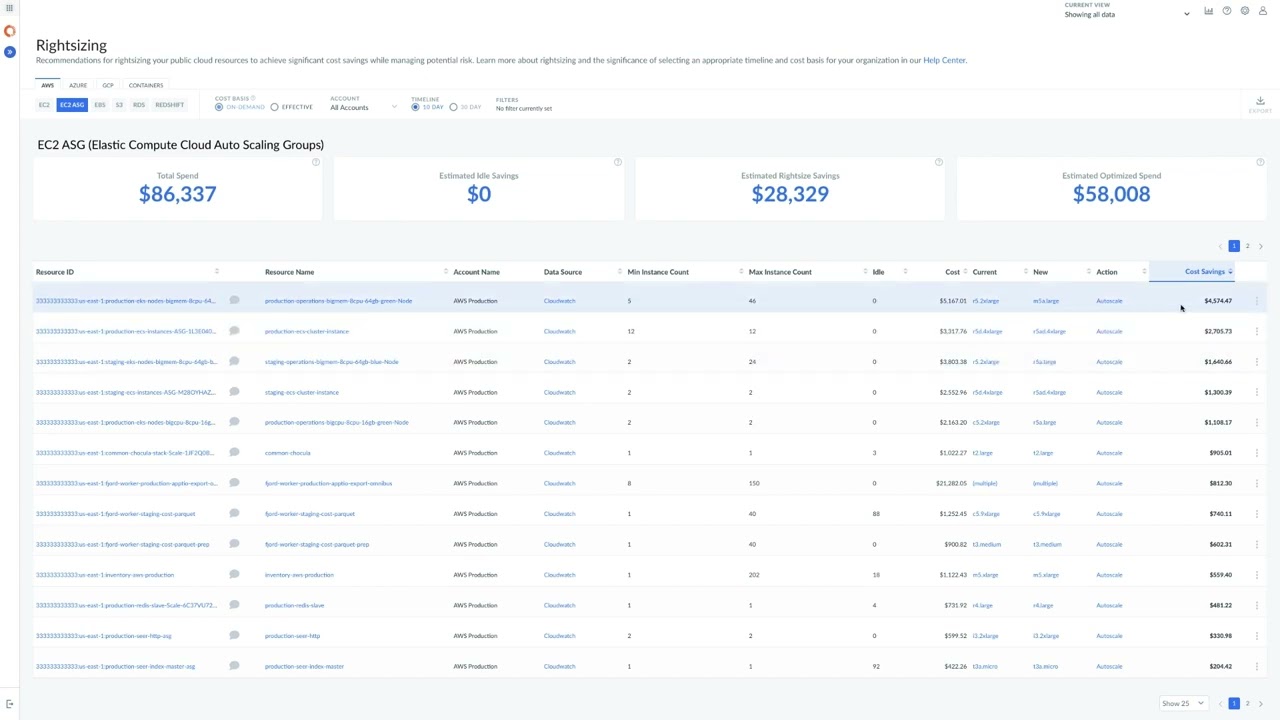Click No filter currently set text

(x=524, y=108)
